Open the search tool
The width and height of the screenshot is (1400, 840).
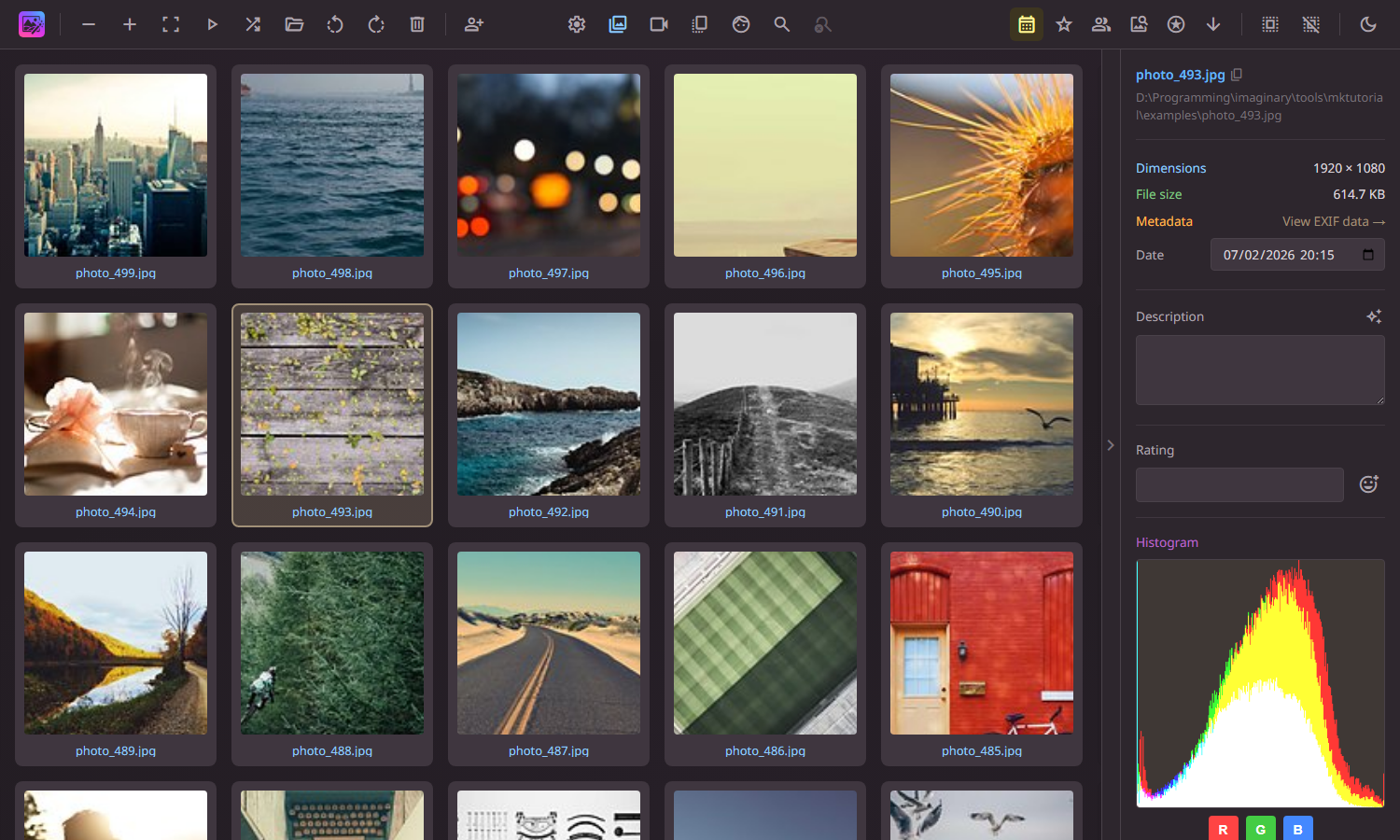click(x=782, y=24)
